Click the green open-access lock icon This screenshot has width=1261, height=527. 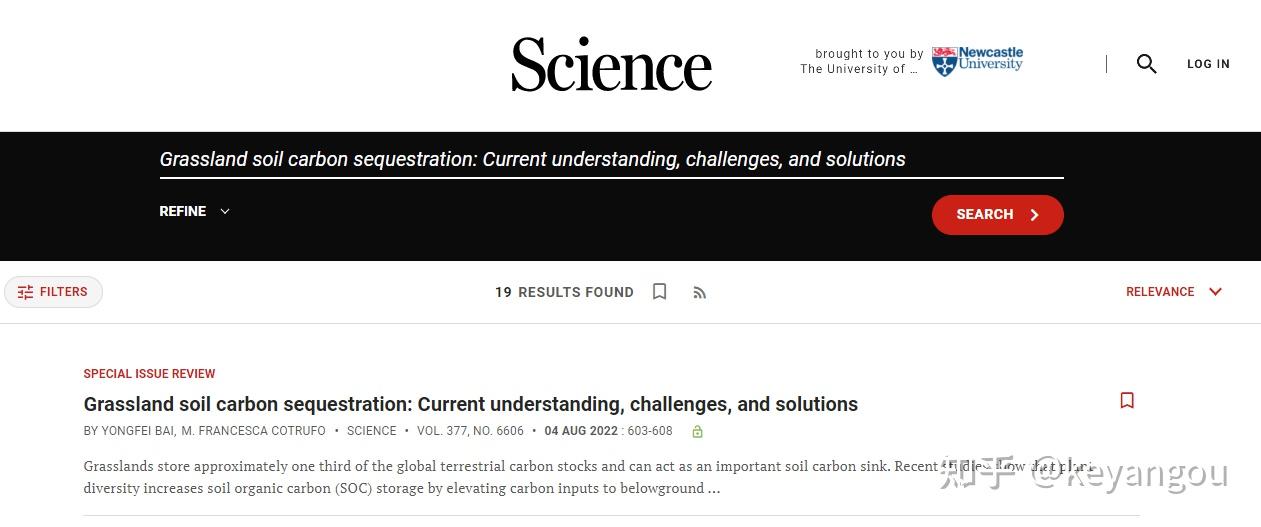(697, 432)
